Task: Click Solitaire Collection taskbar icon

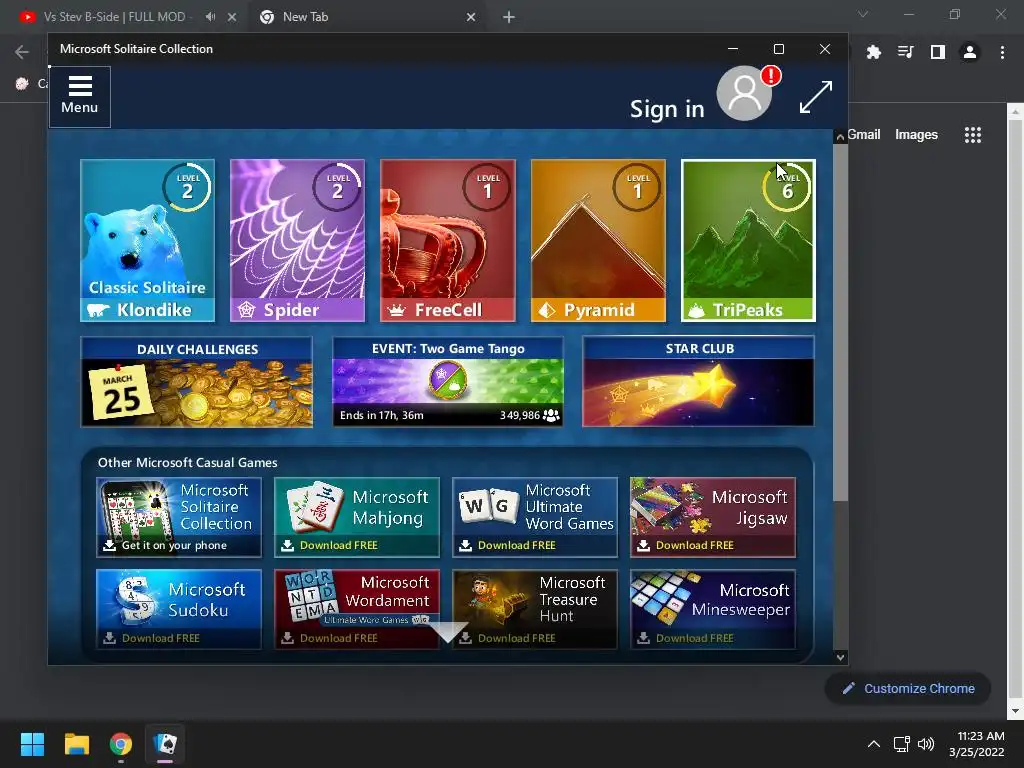Action: click(x=165, y=744)
